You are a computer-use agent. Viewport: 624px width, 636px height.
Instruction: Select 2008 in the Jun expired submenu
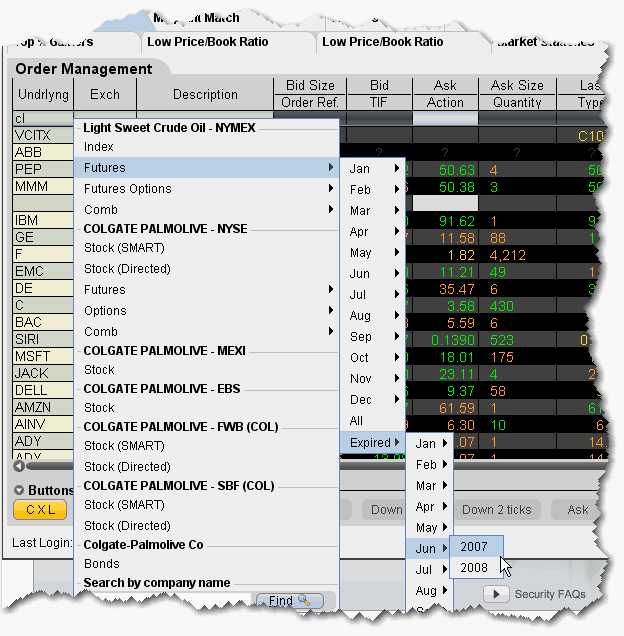pyautogui.click(x=474, y=567)
